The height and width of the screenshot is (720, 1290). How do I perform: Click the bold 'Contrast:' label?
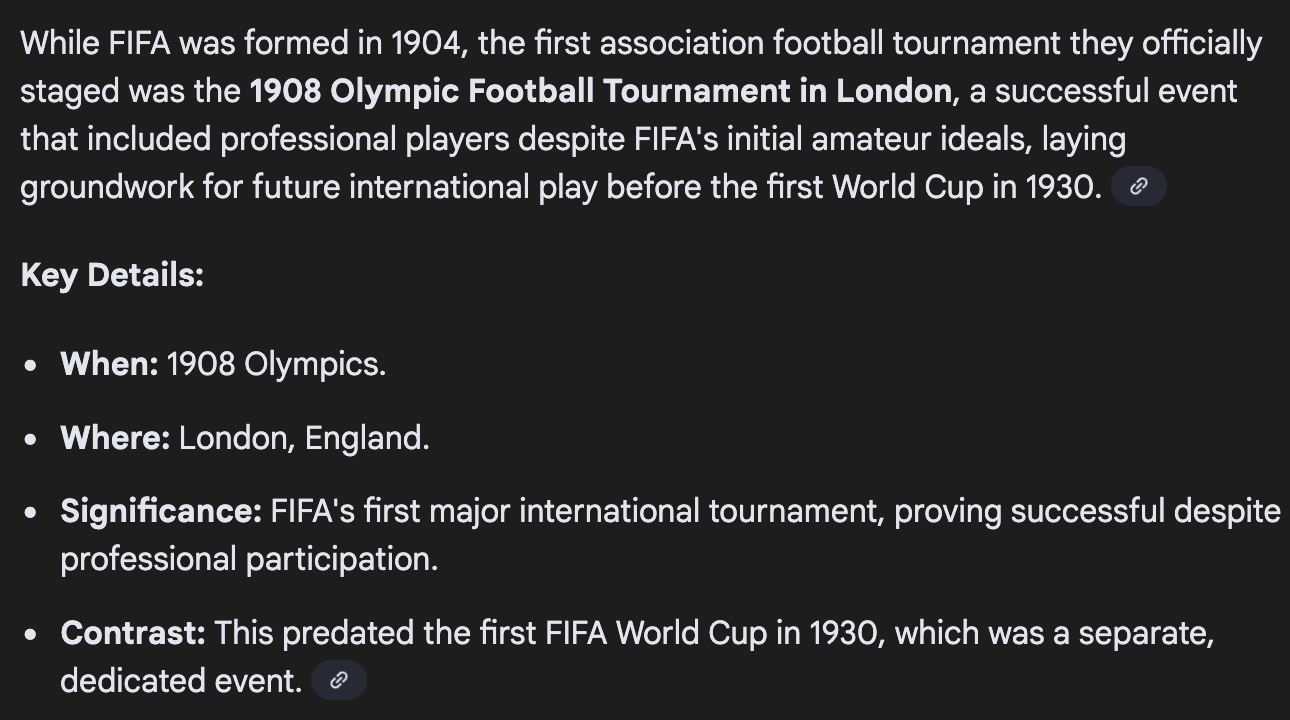click(132, 633)
